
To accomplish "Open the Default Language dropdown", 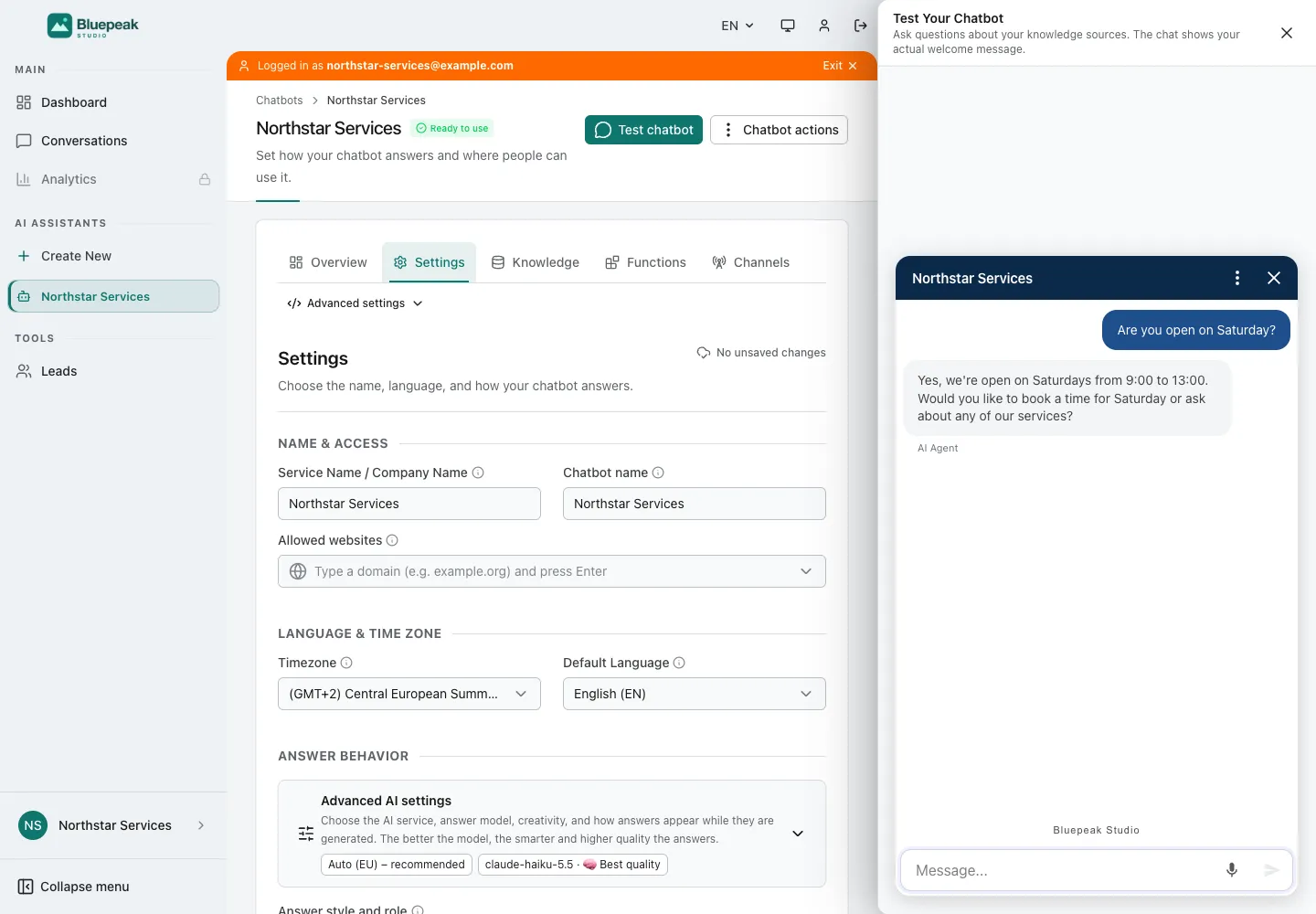I will (x=695, y=694).
